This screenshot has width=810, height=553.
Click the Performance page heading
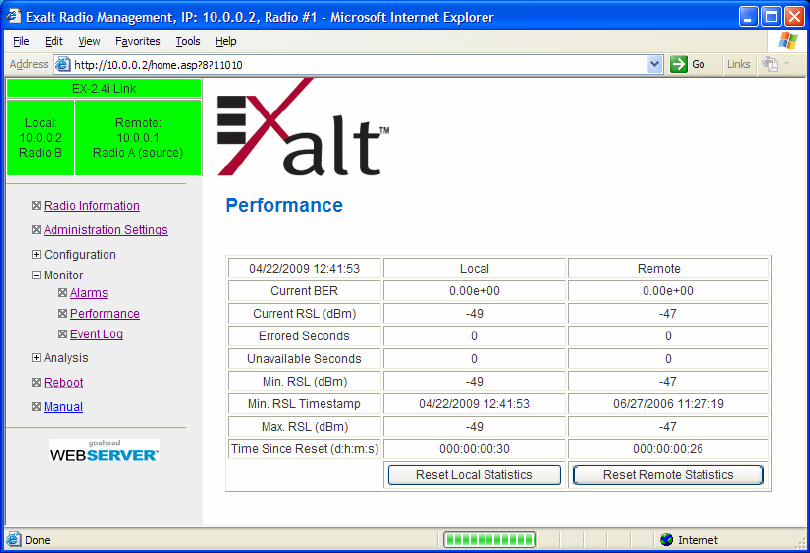pyautogui.click(x=284, y=205)
